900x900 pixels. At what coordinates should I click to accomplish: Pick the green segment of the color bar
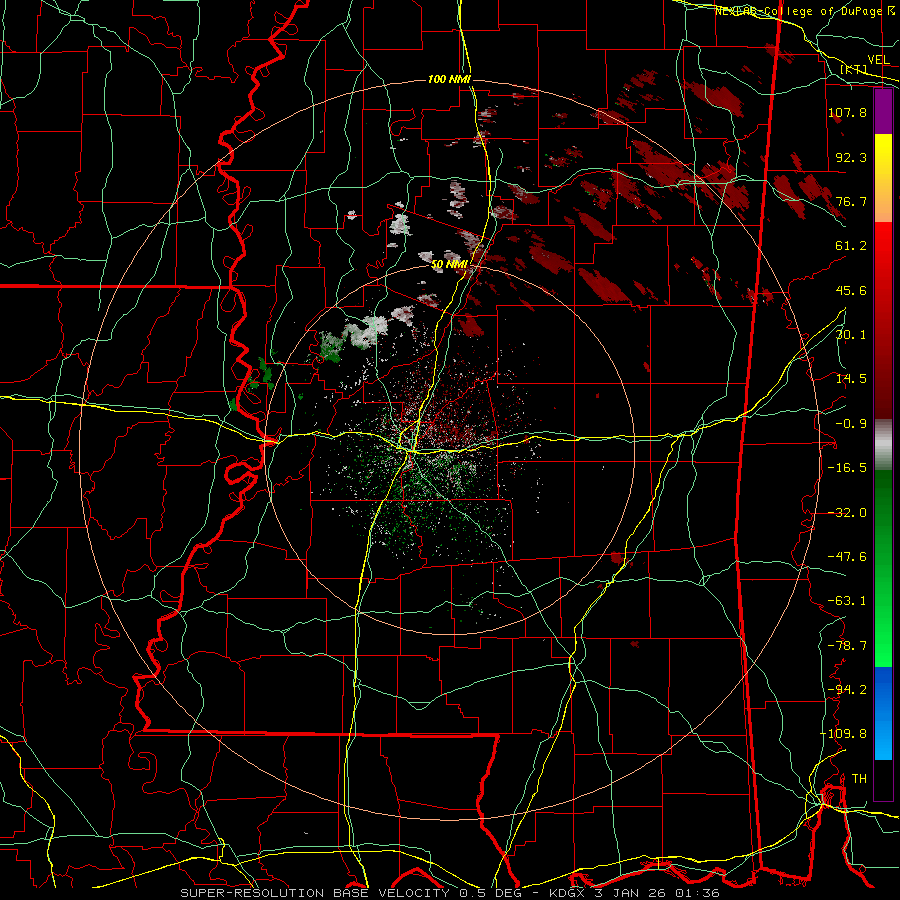[x=883, y=568]
